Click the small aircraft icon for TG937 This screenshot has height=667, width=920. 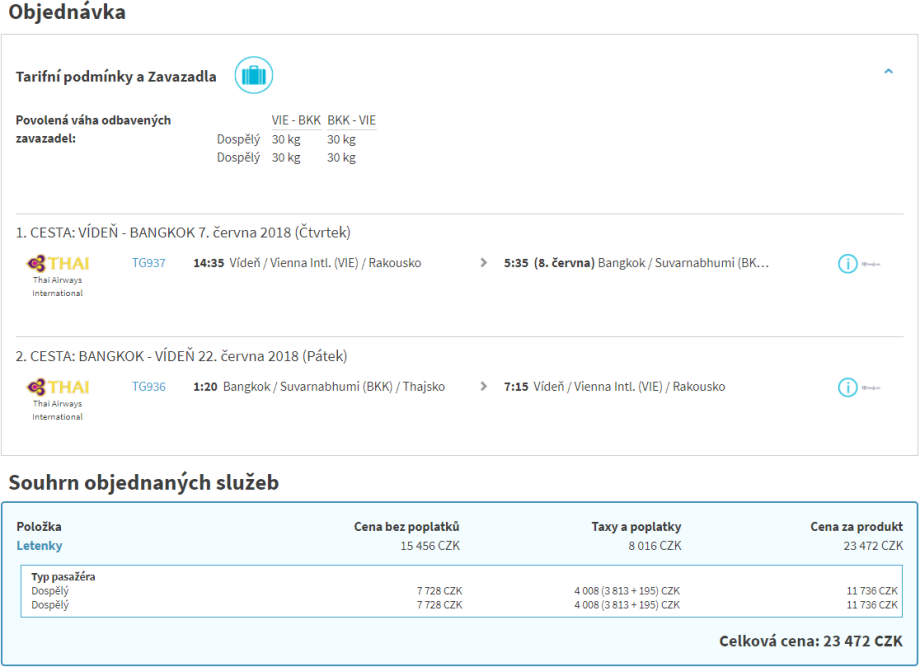(x=871, y=265)
